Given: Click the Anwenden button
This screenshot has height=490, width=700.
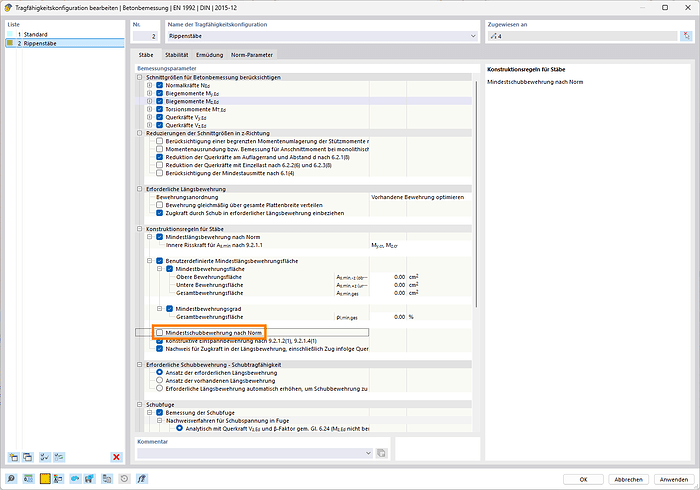Looking at the screenshot, I should coord(673,479).
